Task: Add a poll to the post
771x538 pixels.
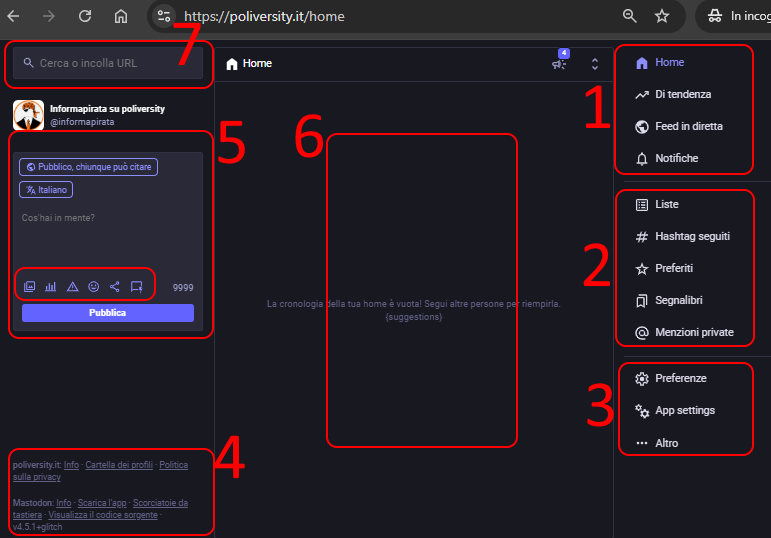Action: [x=51, y=287]
